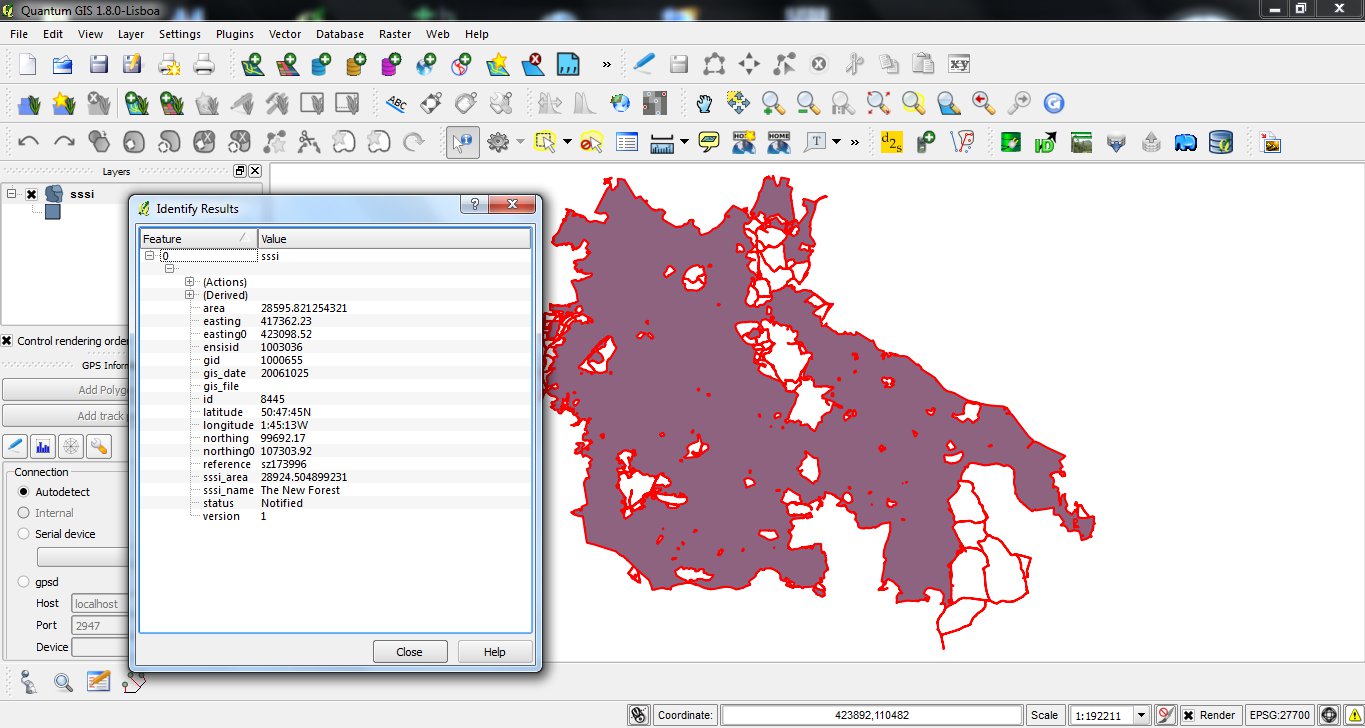Click the Deselect features icon
The height and width of the screenshot is (728, 1365).
coord(591,142)
